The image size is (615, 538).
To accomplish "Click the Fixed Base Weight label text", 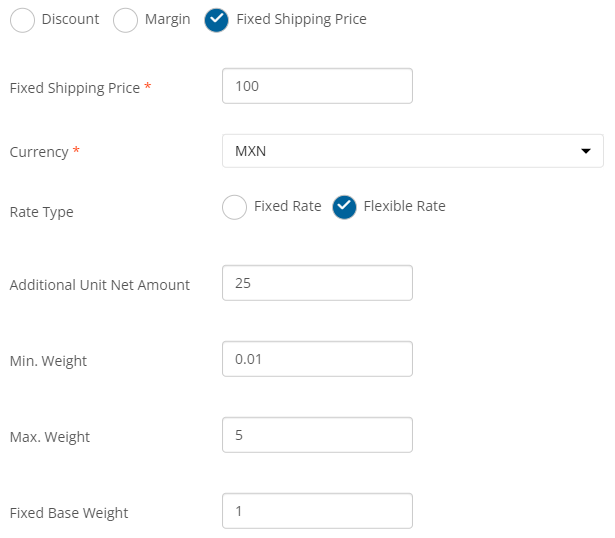I will pyautogui.click(x=69, y=513).
